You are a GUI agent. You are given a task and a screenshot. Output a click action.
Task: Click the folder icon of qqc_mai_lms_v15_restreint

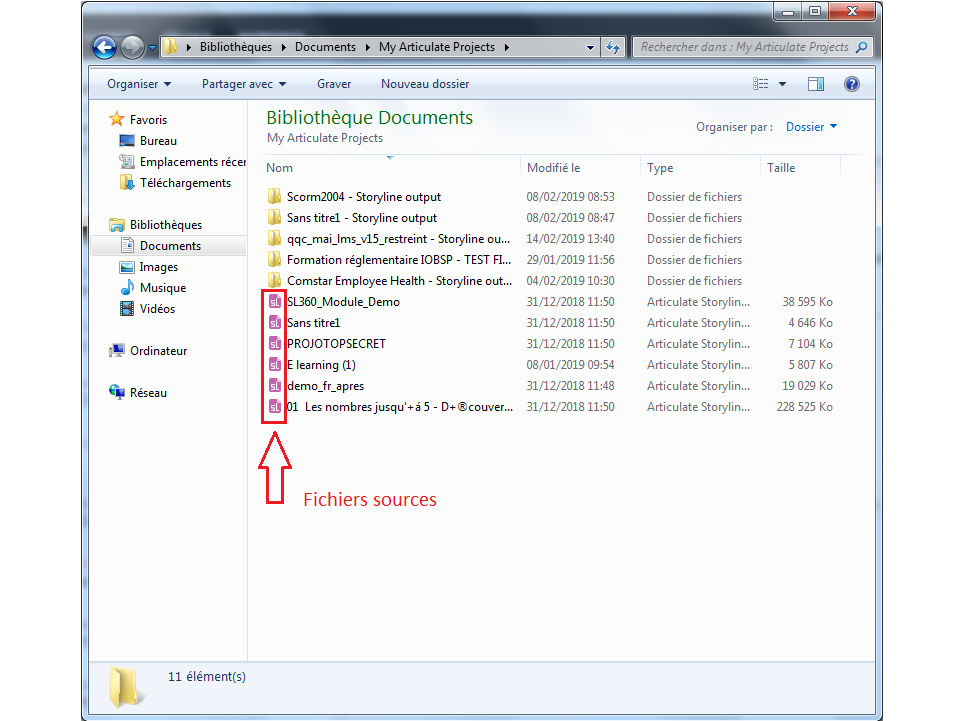coord(274,239)
